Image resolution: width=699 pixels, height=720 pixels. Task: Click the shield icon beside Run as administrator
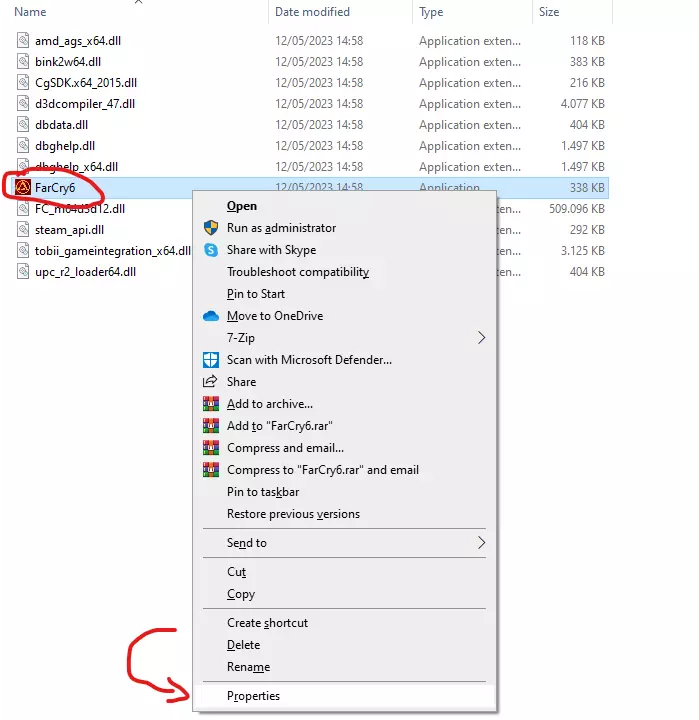coord(211,228)
